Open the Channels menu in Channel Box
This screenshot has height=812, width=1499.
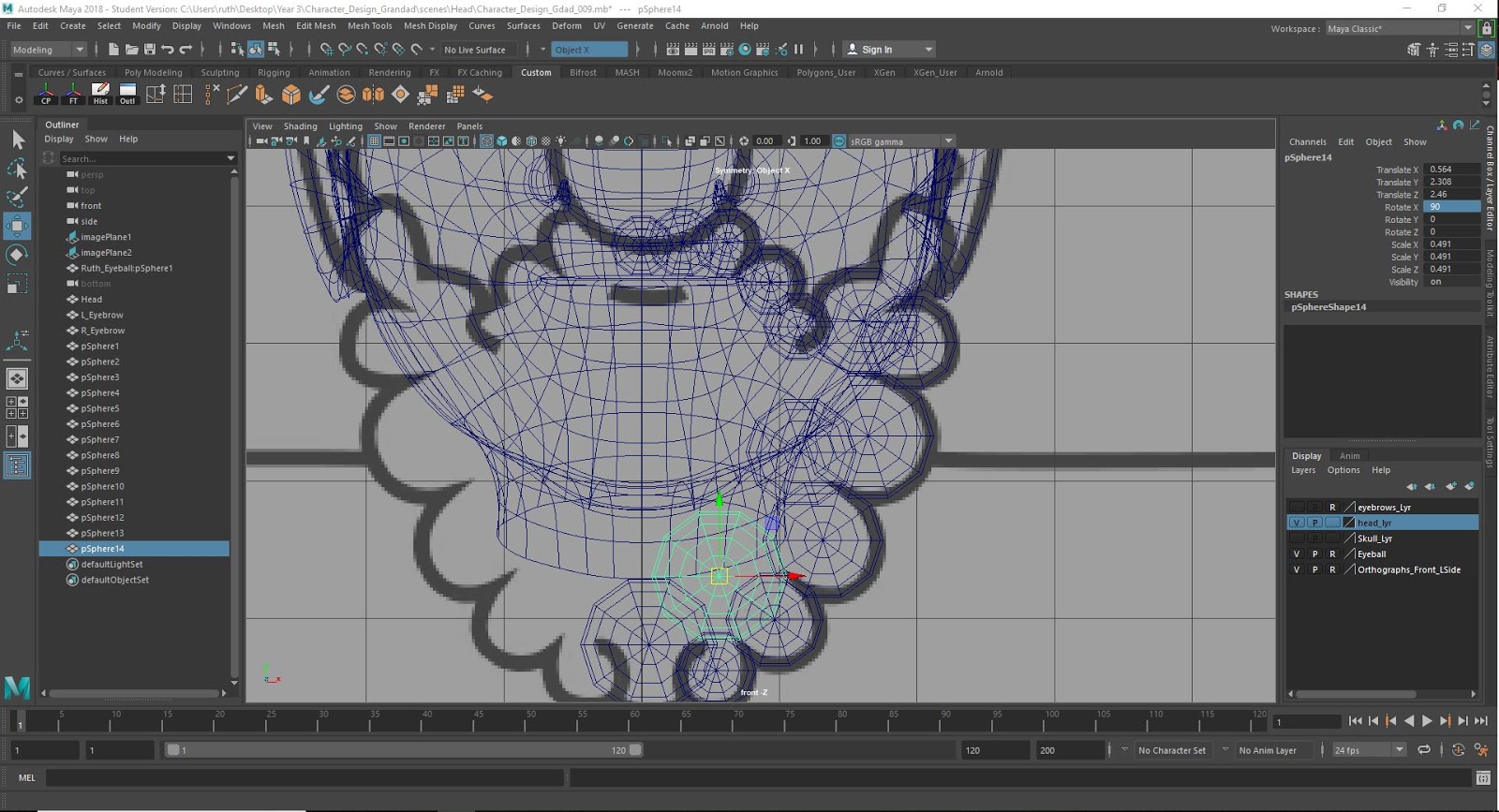[1307, 142]
